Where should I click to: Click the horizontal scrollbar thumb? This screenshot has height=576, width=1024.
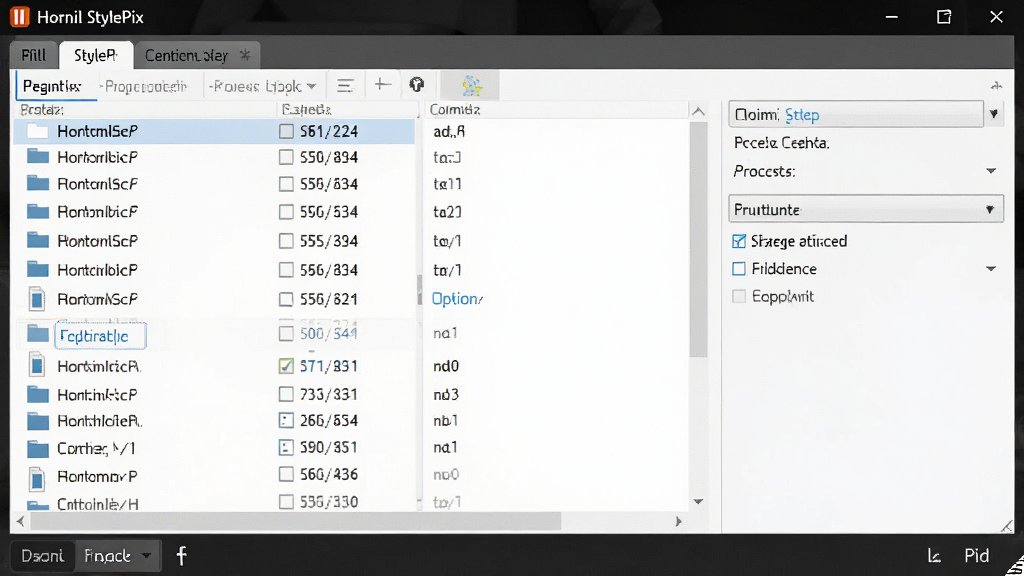pyautogui.click(x=295, y=521)
